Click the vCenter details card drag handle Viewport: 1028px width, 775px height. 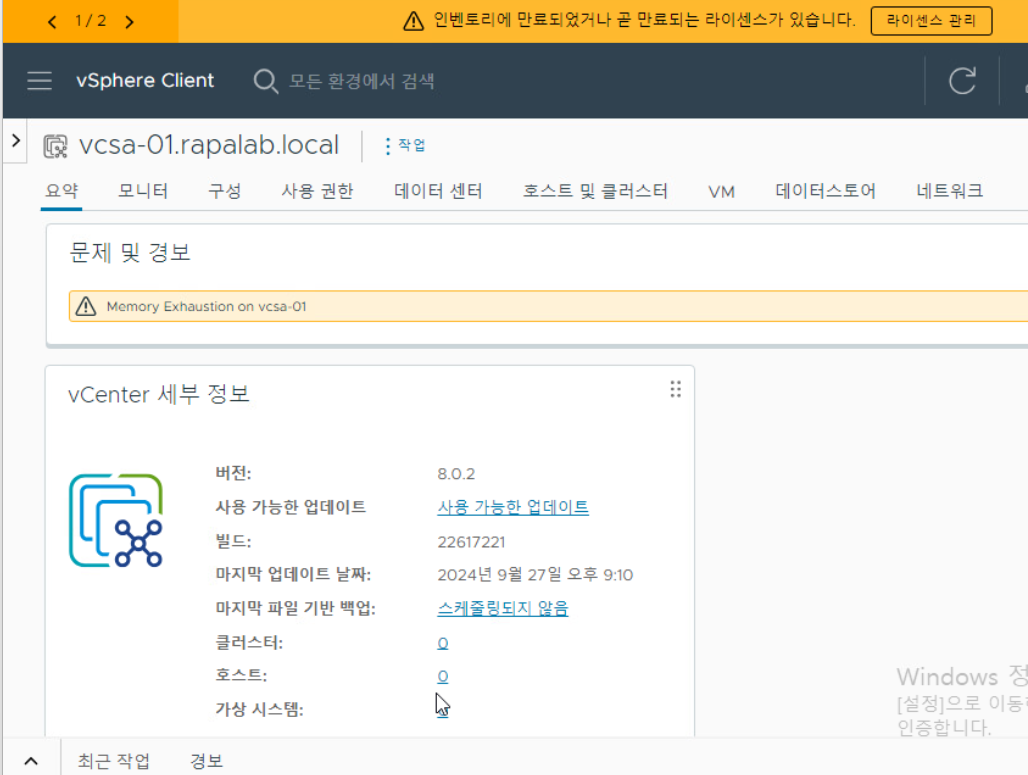675,389
